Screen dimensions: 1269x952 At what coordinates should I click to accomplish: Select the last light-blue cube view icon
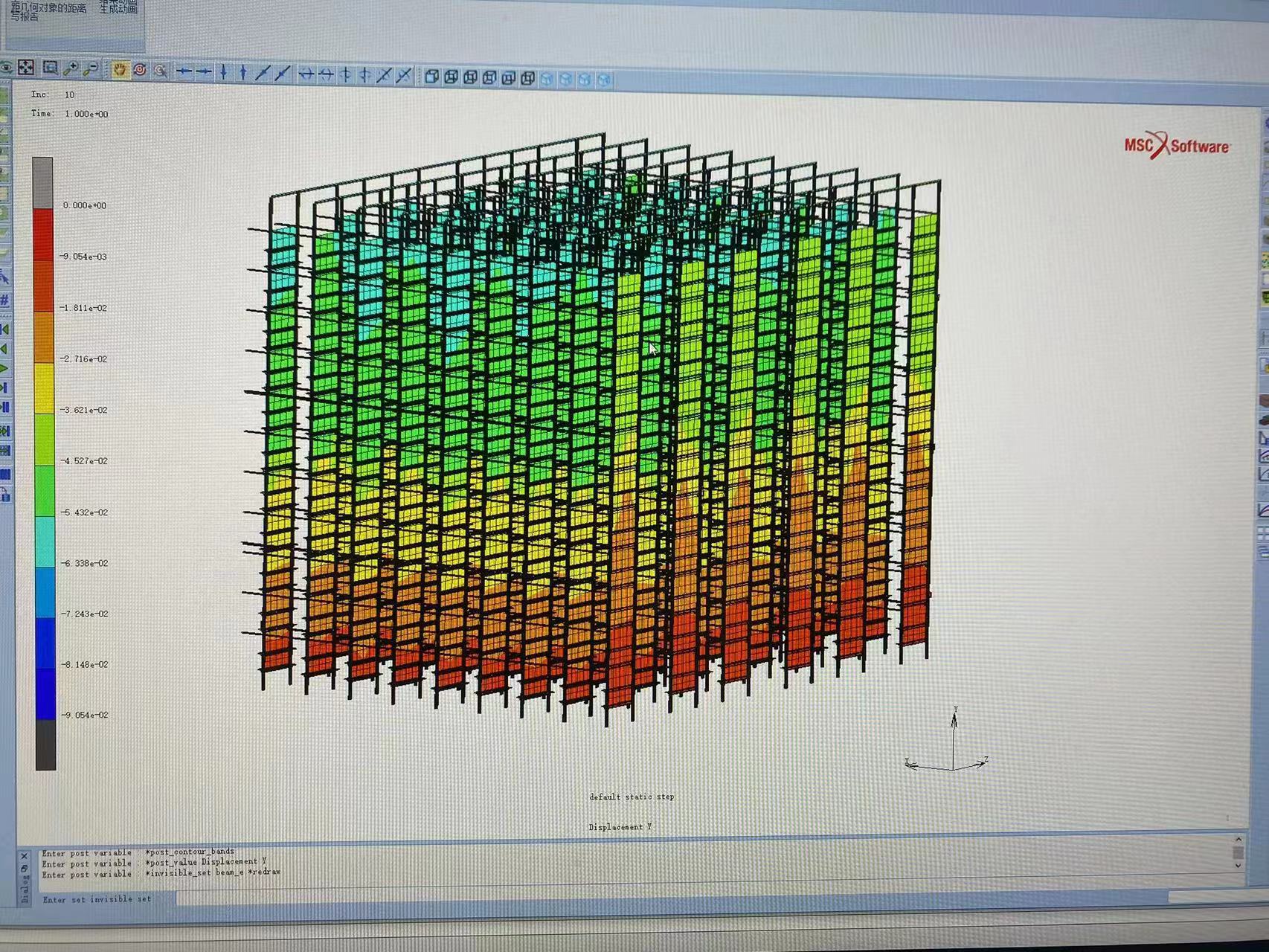(604, 80)
